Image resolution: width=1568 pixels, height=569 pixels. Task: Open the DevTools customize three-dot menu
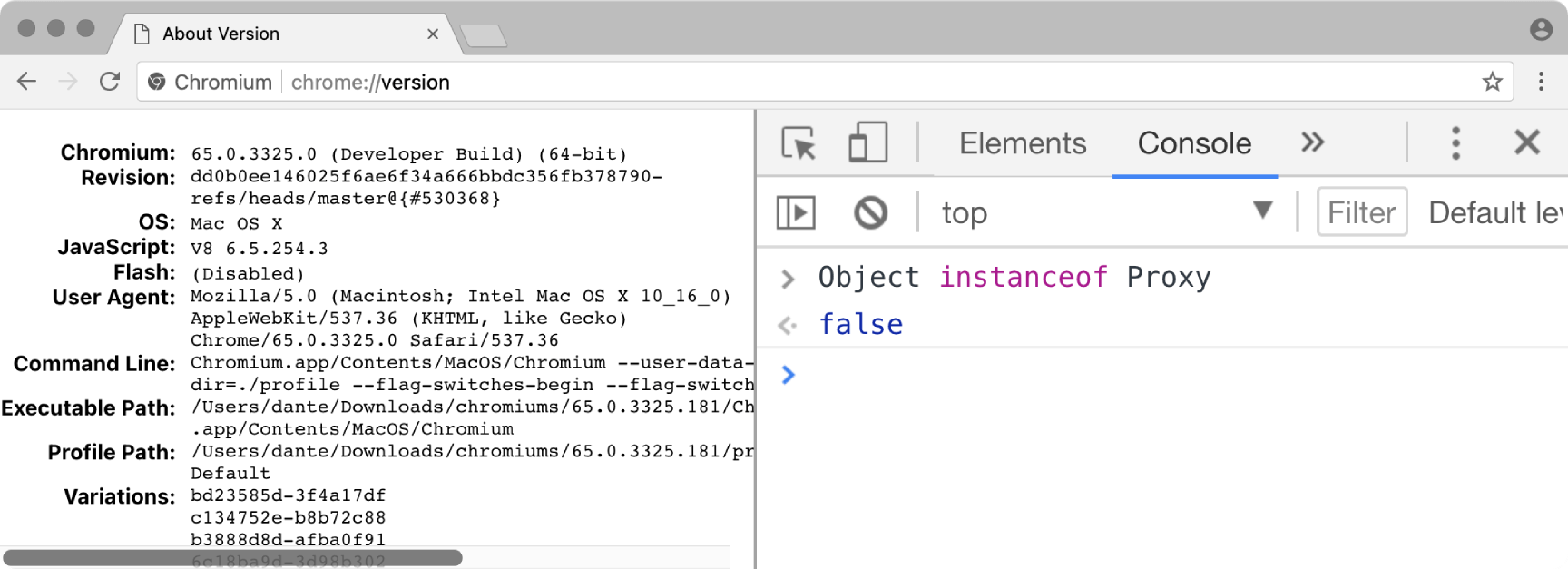pyautogui.click(x=1455, y=143)
